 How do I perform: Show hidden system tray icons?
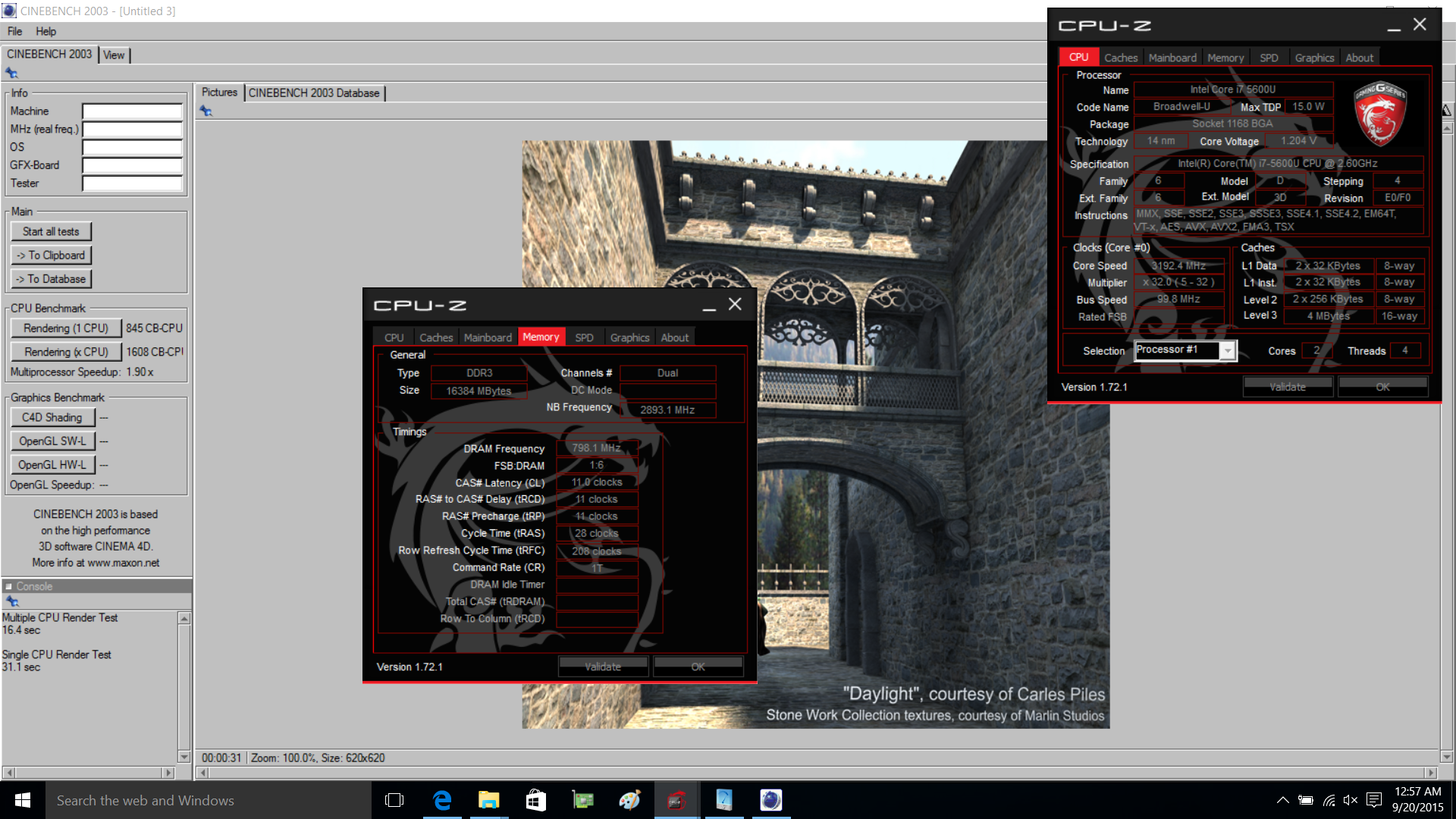[x=1282, y=800]
